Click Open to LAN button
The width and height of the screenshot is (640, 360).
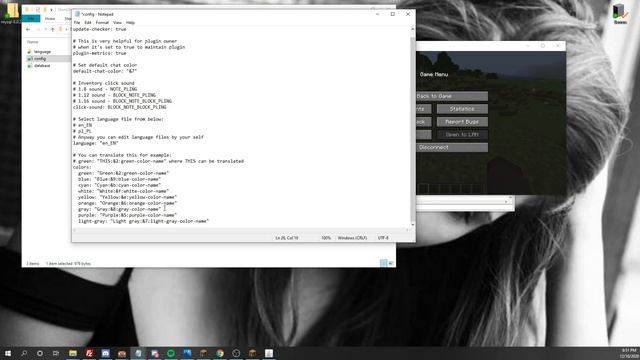462,135
